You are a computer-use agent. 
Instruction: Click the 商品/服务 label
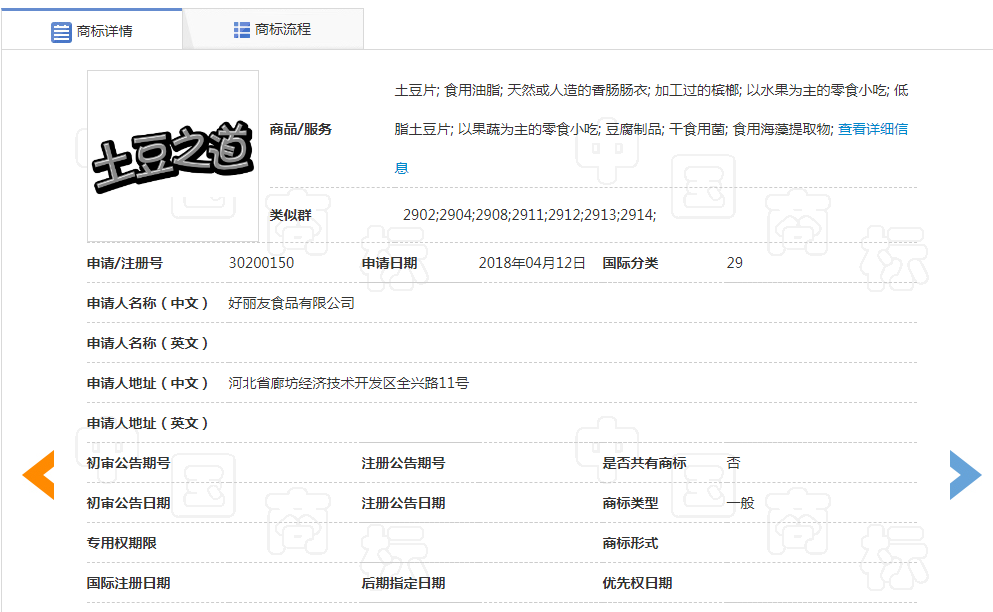pos(300,129)
